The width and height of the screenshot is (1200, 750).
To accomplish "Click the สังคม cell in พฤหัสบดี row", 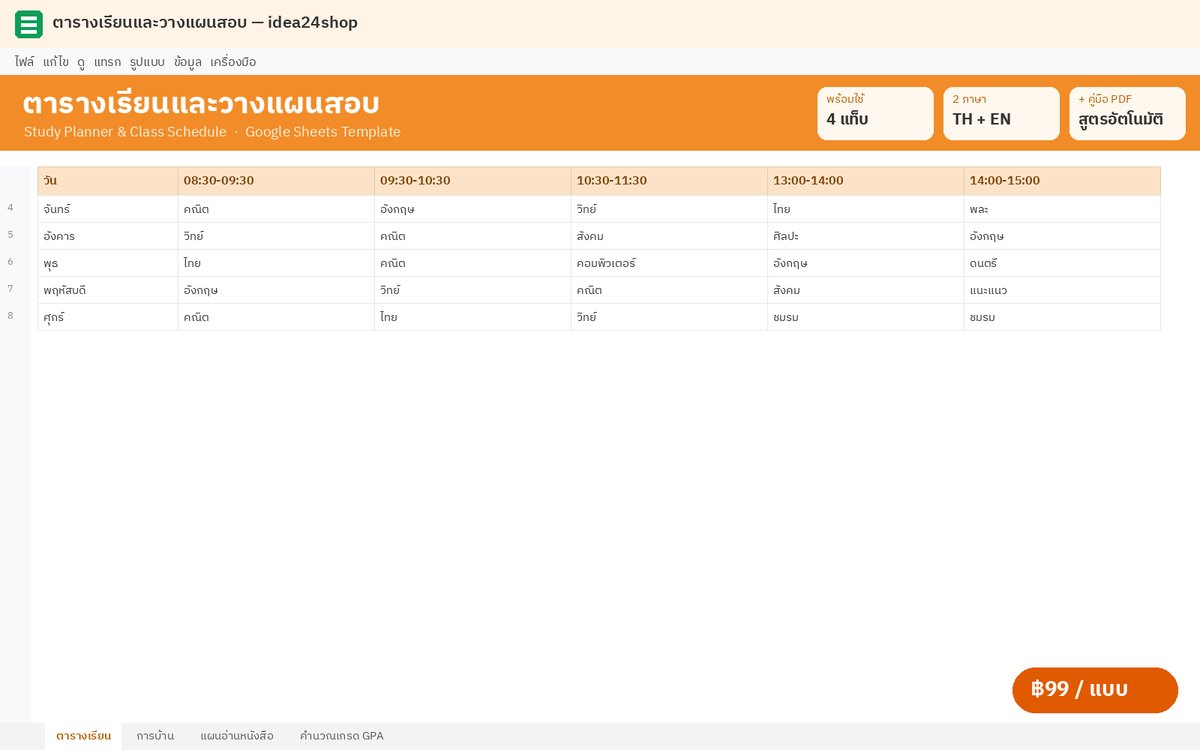I will coord(866,290).
